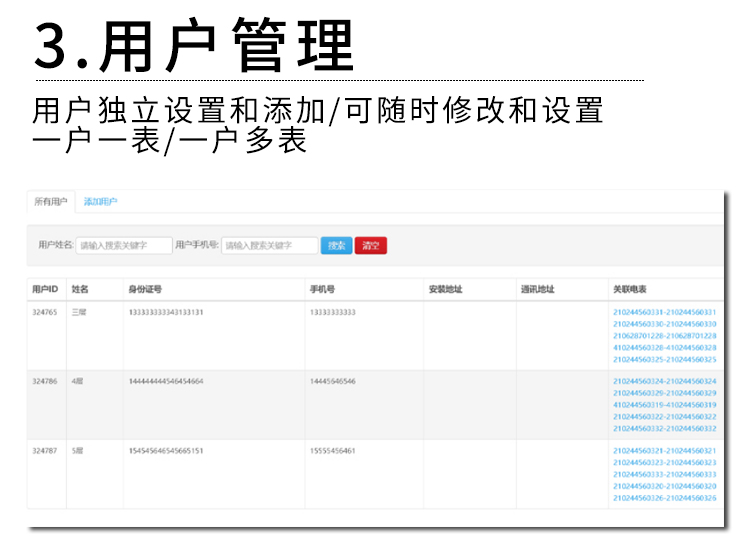The width and height of the screenshot is (750, 547).
Task: Open meter link 210244560324-210244560324
Action: pyautogui.click(x=664, y=381)
